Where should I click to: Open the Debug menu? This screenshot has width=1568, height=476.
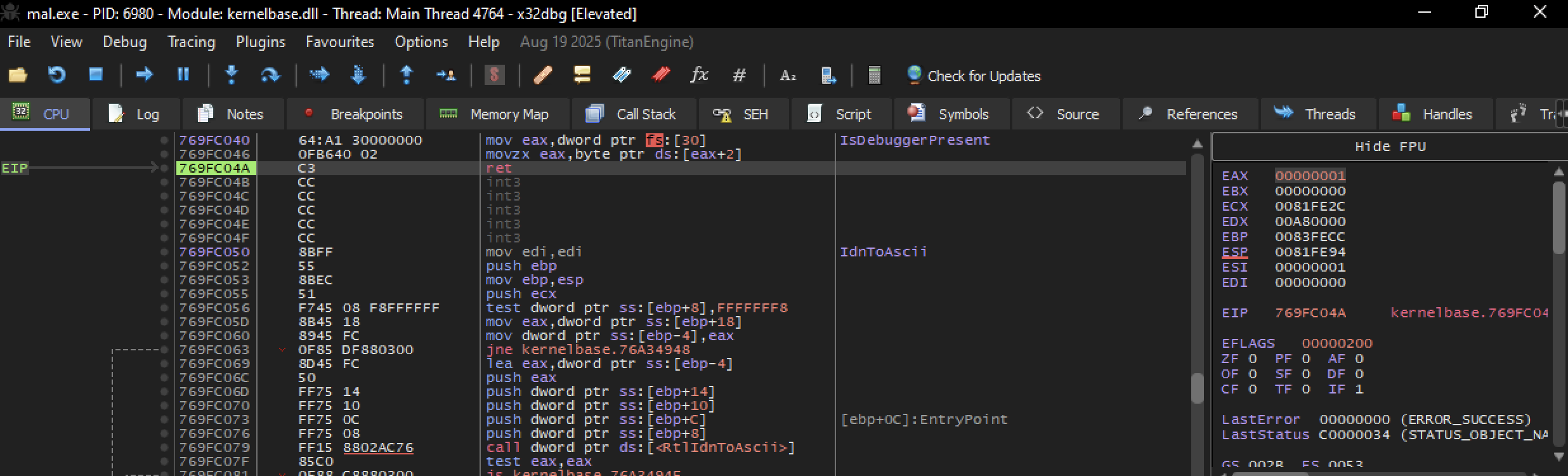[125, 42]
